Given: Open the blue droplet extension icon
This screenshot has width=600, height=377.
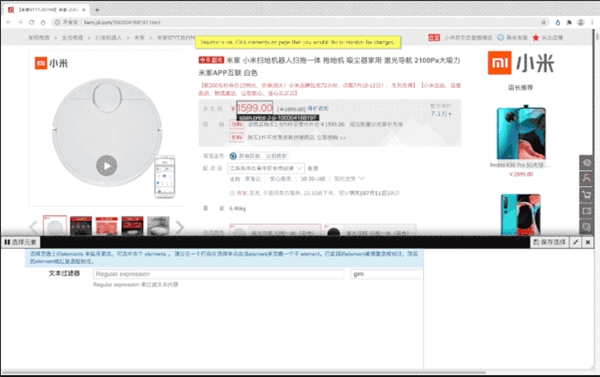Looking at the screenshot, I should coord(558,22).
